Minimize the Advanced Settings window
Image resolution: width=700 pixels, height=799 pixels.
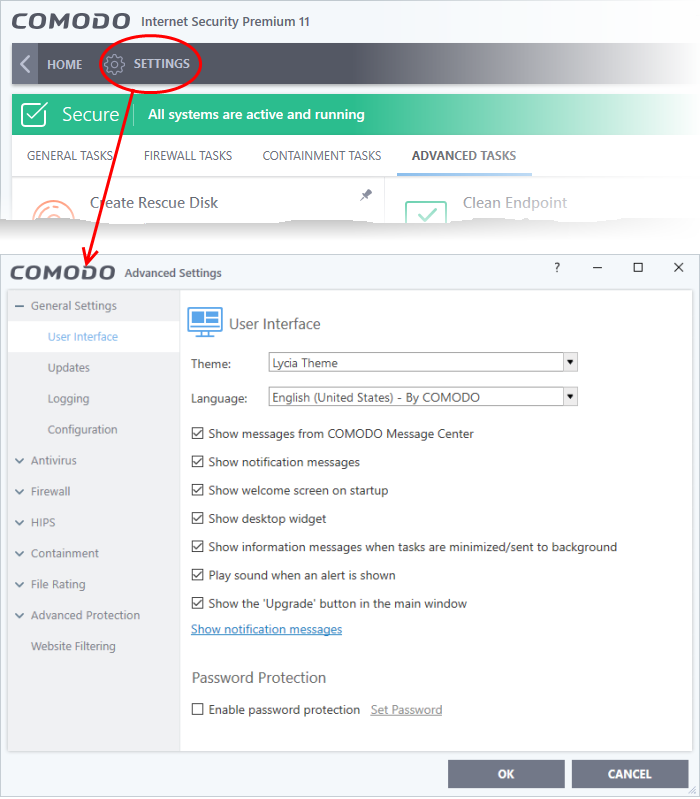point(598,268)
